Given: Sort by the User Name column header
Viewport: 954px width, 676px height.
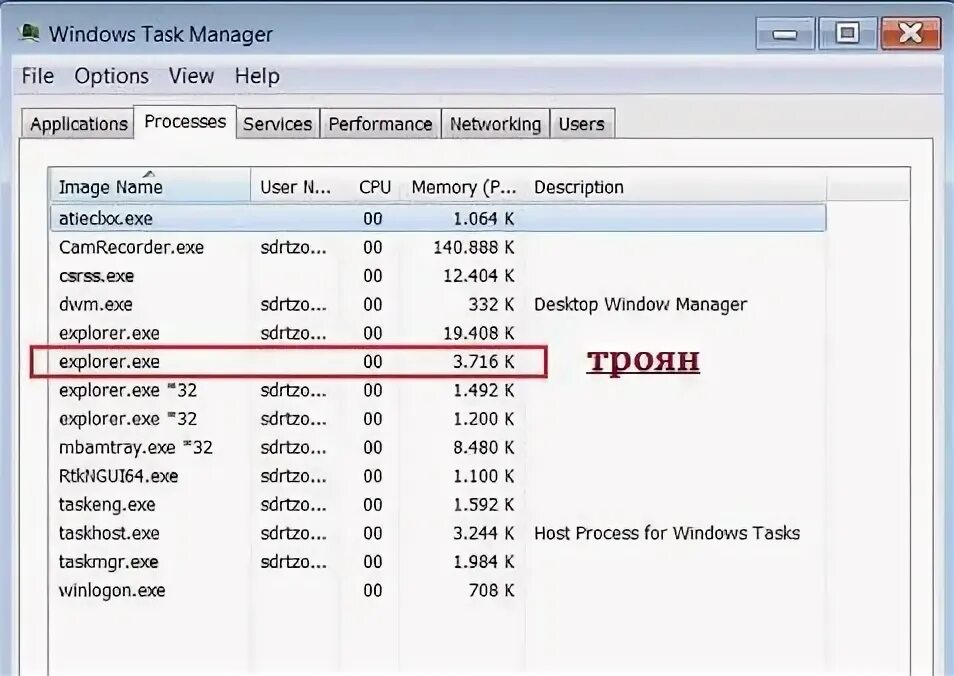Looking at the screenshot, I should (x=296, y=187).
